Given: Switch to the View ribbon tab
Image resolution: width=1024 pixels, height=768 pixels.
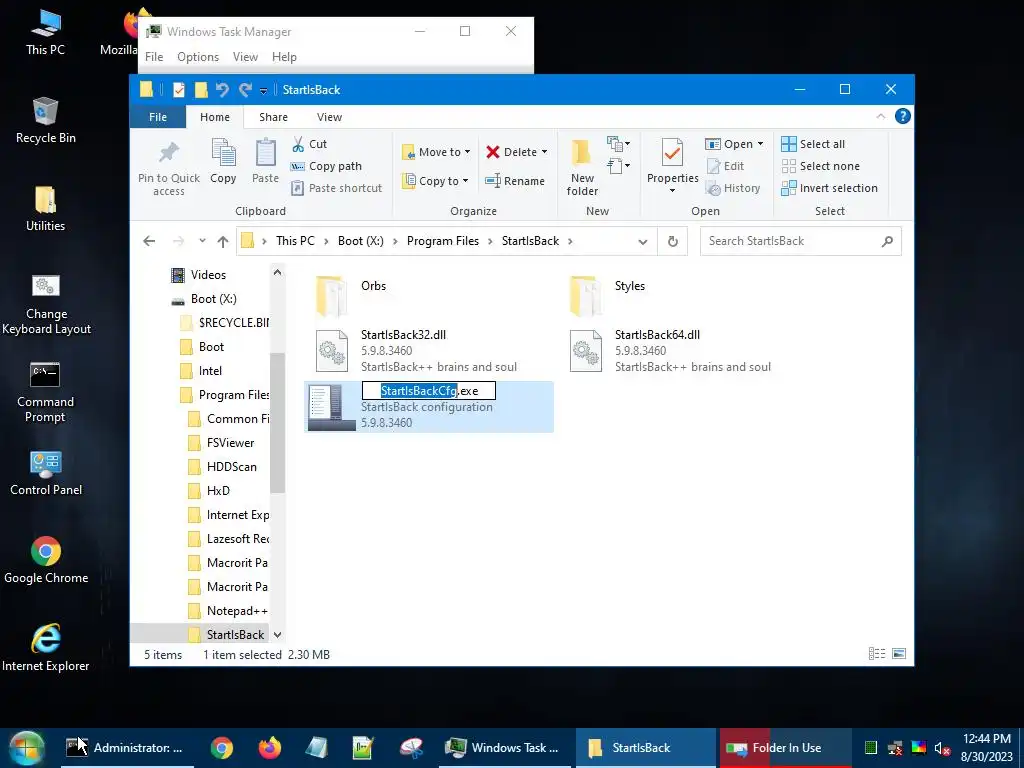Looking at the screenshot, I should click(x=329, y=117).
